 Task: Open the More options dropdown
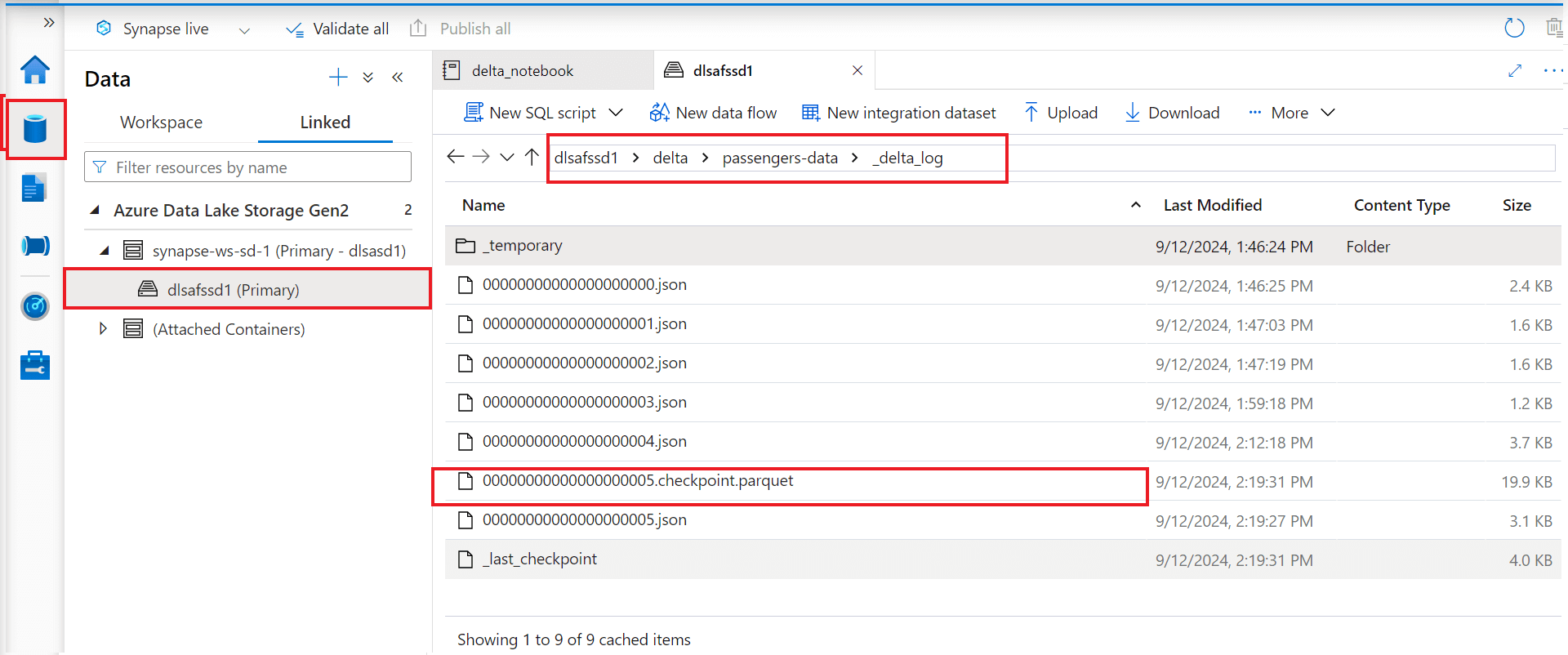click(1292, 113)
